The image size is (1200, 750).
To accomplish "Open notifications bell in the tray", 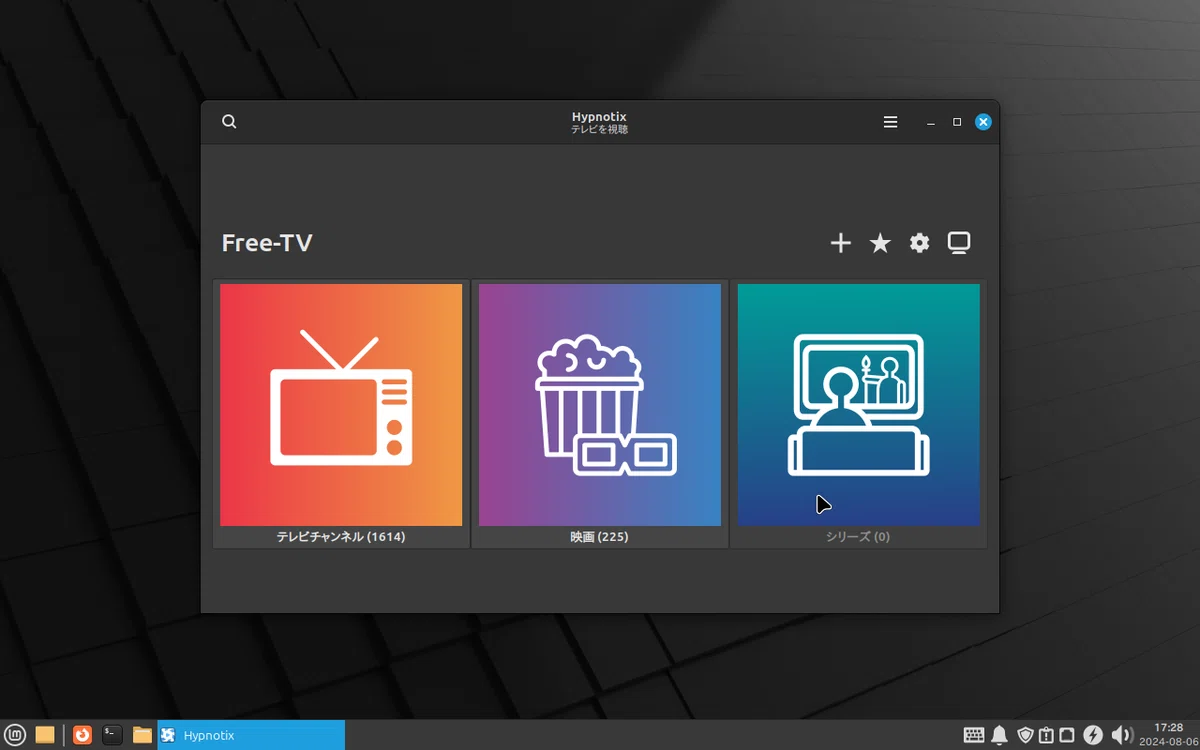I will pos(999,736).
